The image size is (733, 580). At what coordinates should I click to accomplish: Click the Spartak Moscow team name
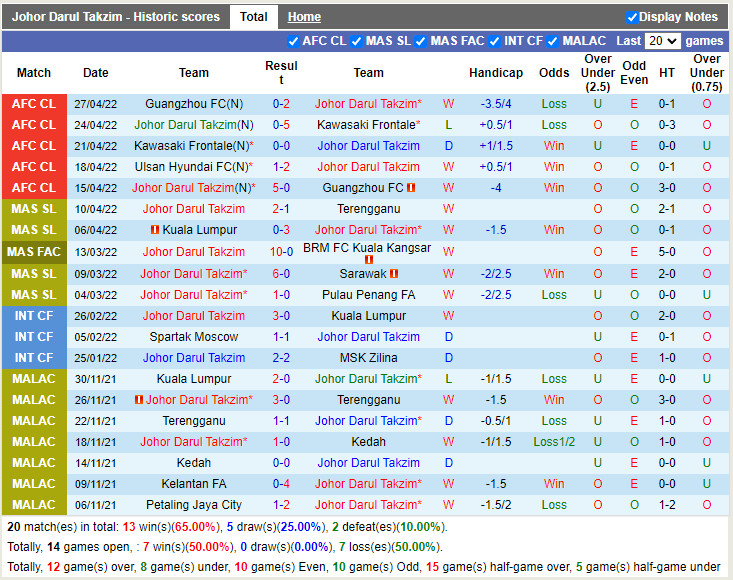click(x=194, y=337)
